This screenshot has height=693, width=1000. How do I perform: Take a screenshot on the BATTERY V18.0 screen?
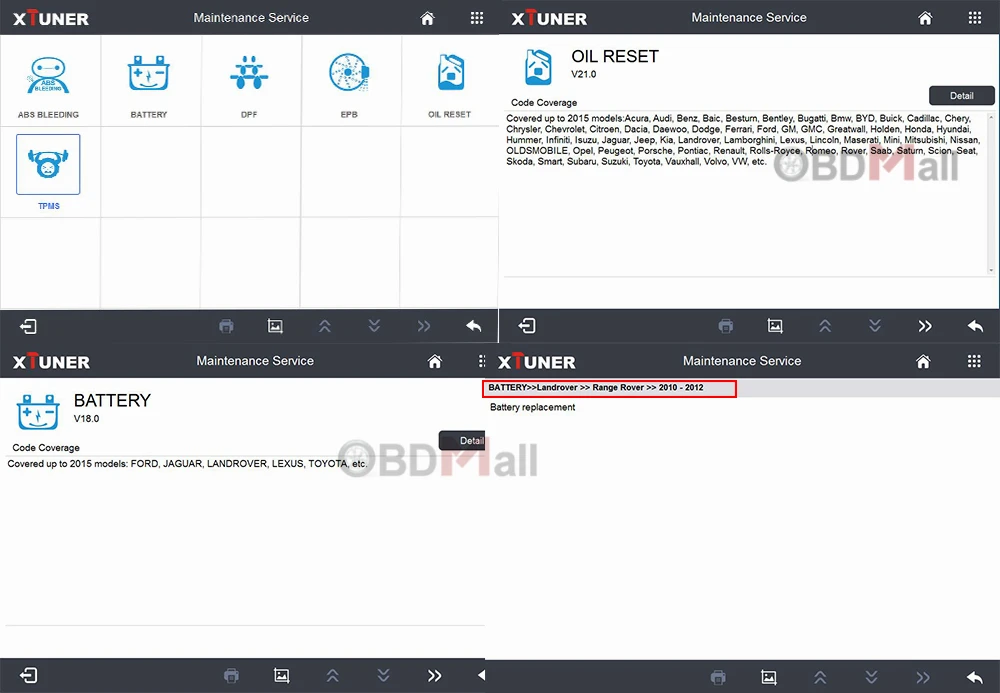pos(281,676)
